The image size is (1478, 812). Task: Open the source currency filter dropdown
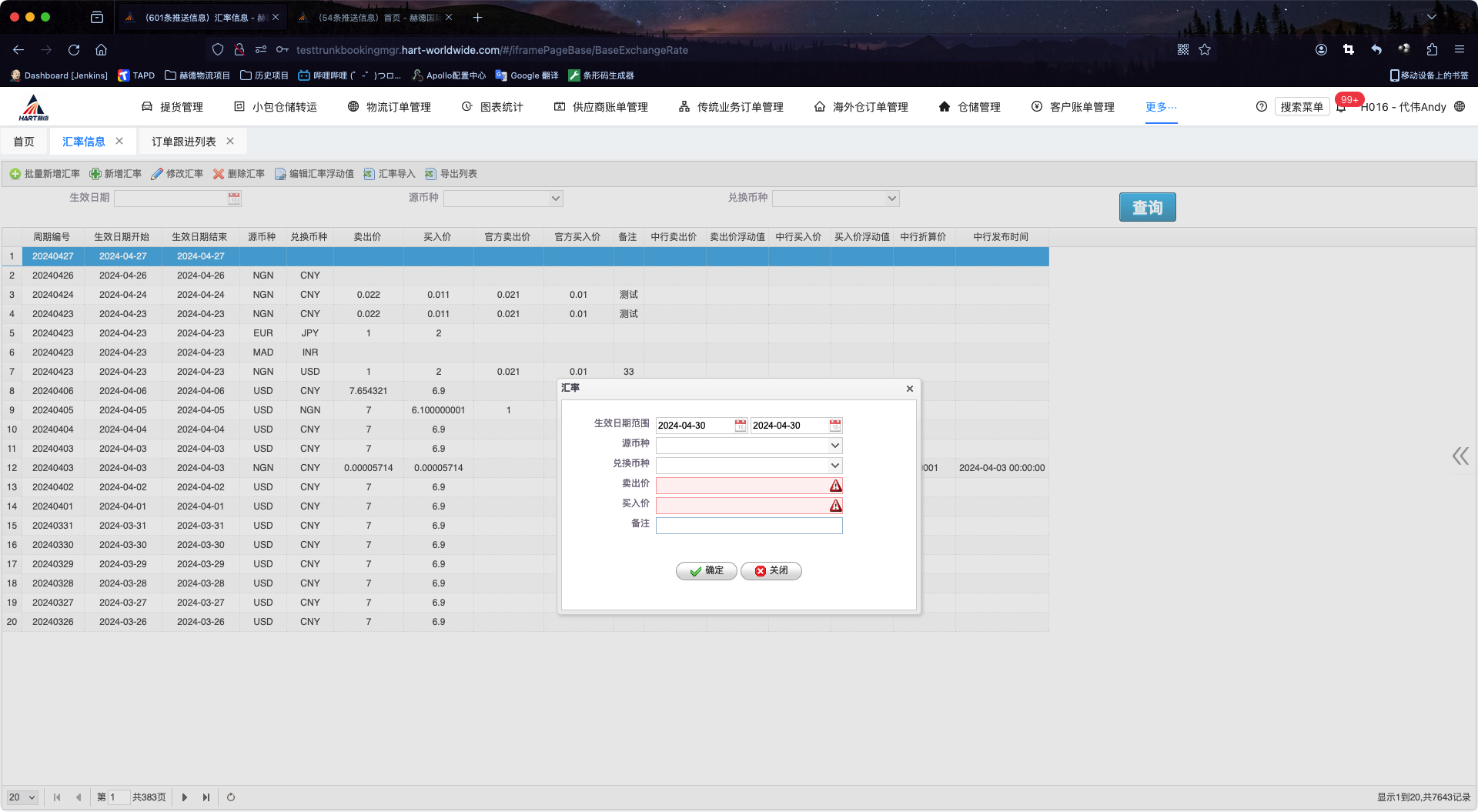coord(555,199)
